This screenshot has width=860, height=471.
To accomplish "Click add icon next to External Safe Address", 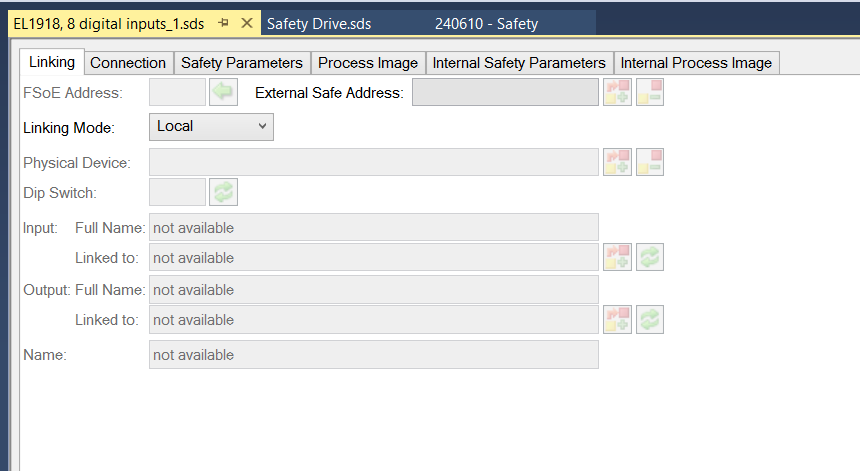I will [617, 93].
